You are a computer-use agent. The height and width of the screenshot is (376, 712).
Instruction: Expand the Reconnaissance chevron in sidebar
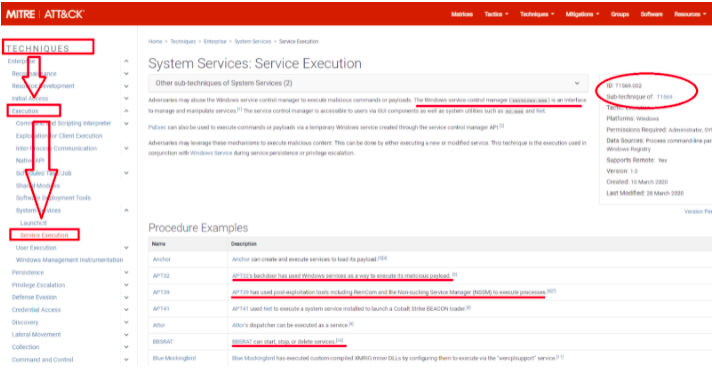[x=126, y=74]
